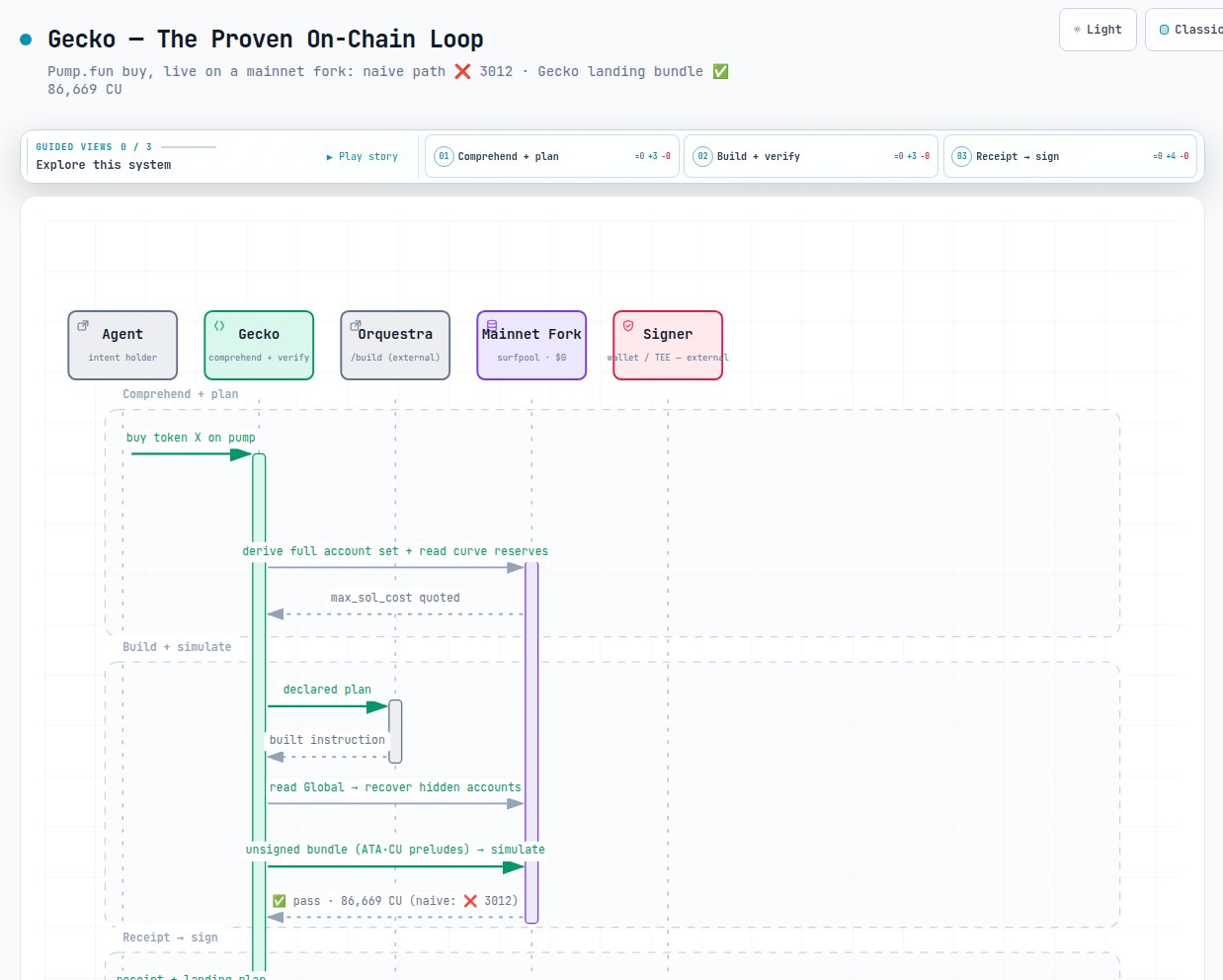The image size is (1223, 980).
Task: Select the Agent participant box
Action: [122, 345]
